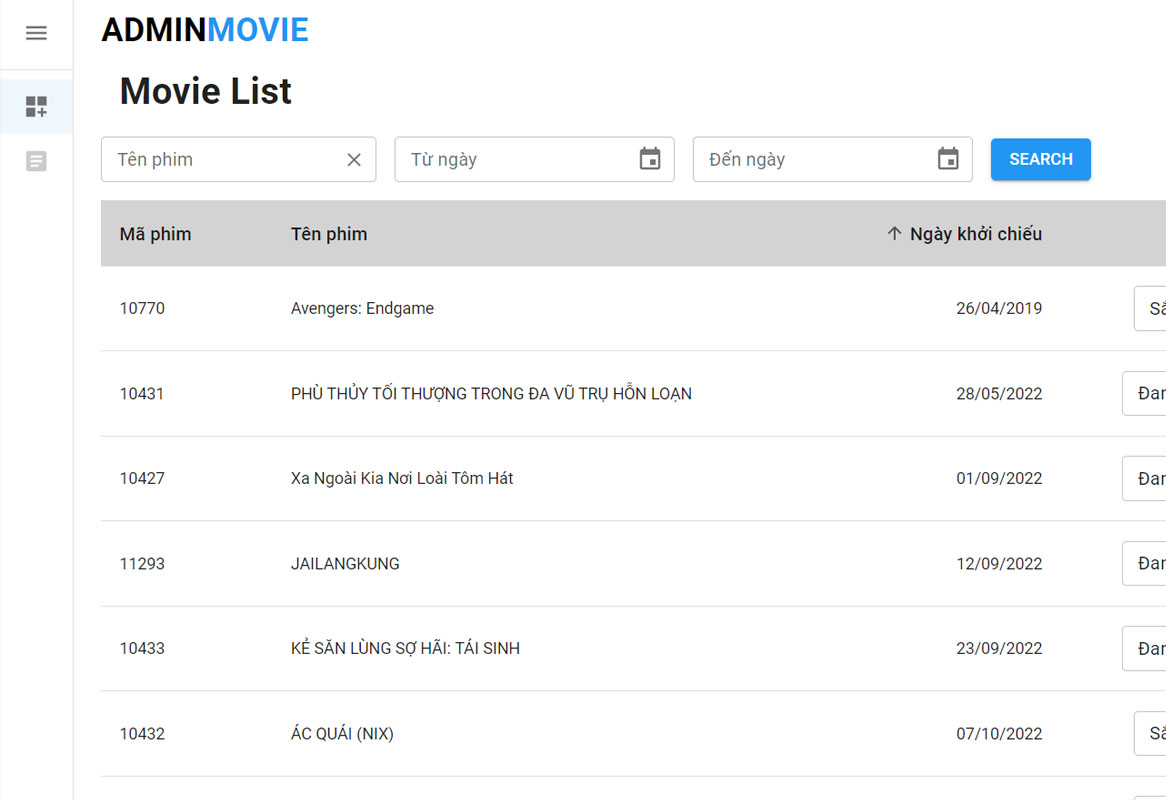Click inside the Từ ngày date field
The height and width of the screenshot is (800, 1166).
(x=500, y=159)
